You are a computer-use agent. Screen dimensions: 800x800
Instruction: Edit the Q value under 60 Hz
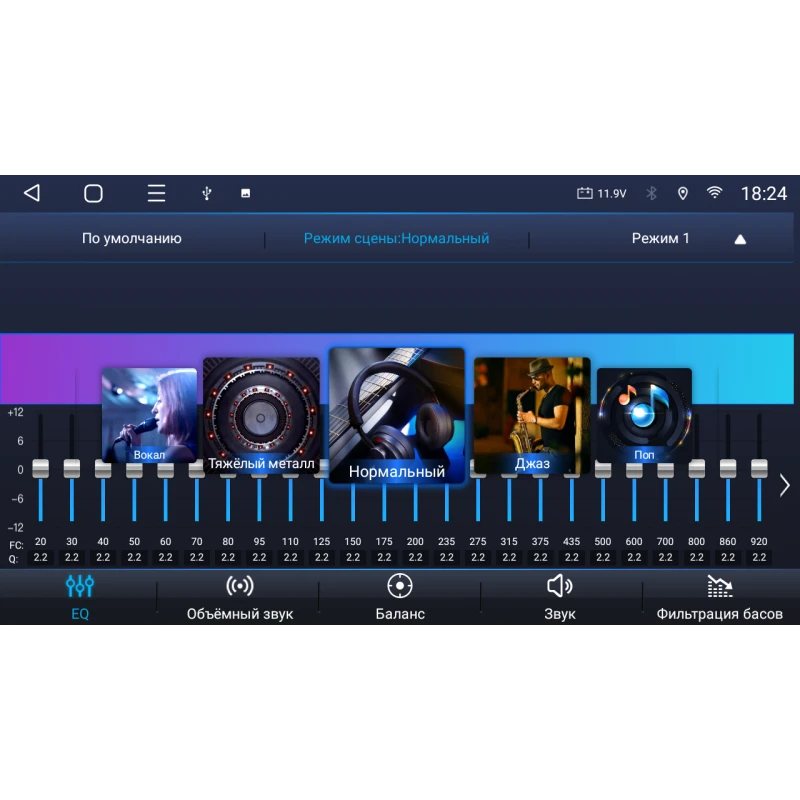click(x=165, y=557)
